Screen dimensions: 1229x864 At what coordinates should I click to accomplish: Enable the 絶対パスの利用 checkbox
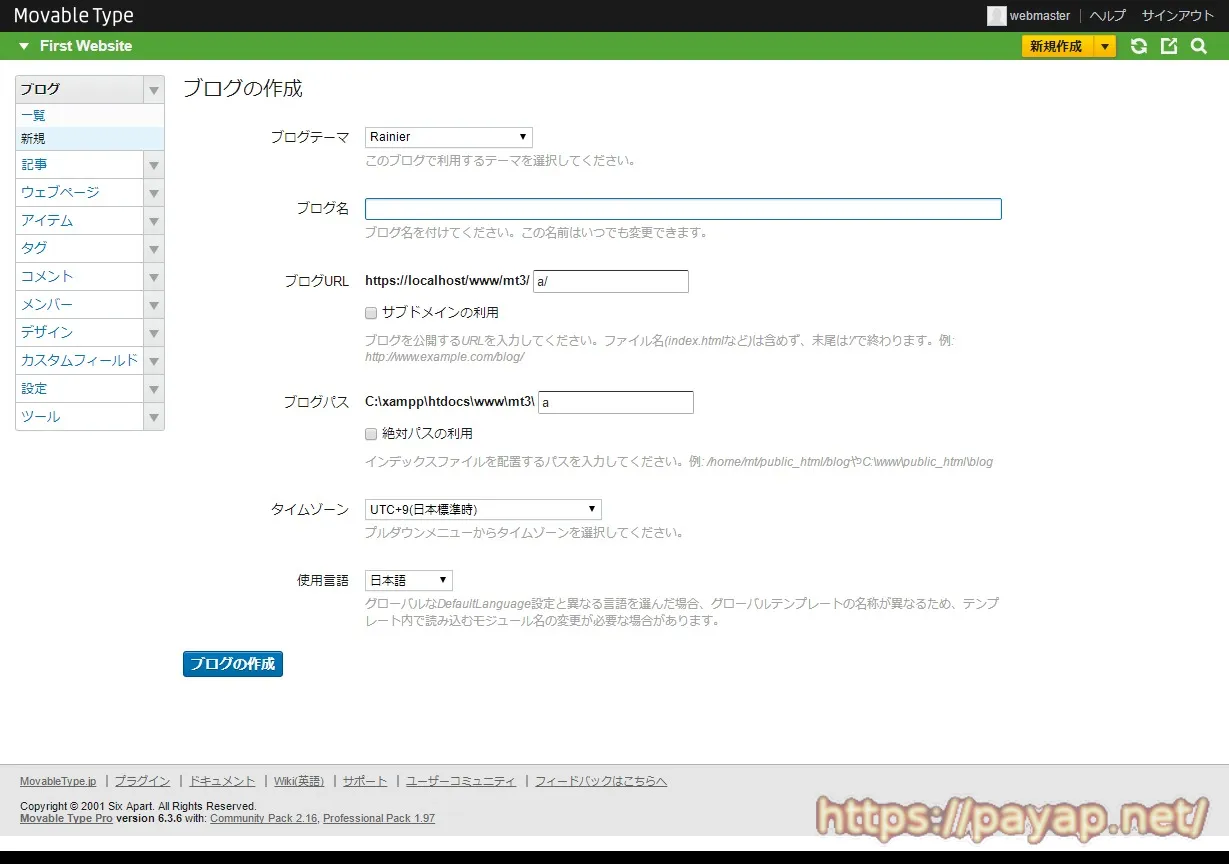(x=371, y=434)
